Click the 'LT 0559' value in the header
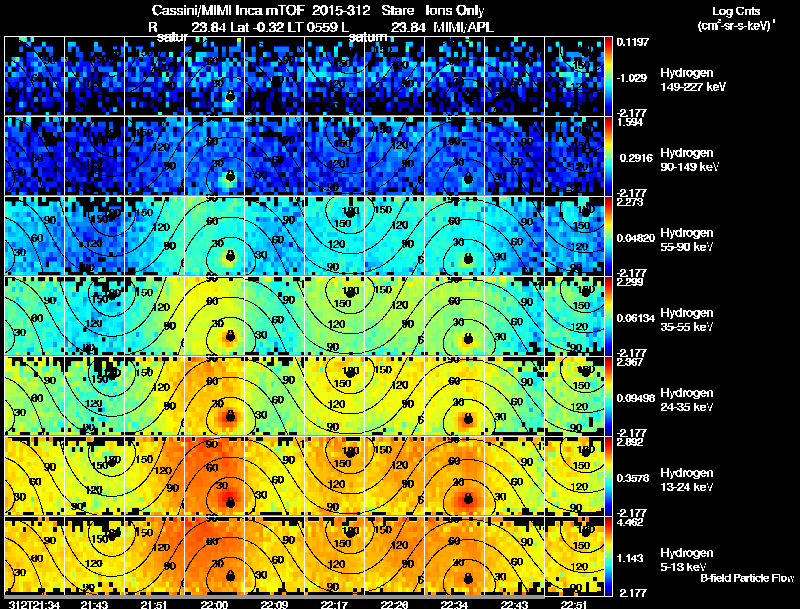Viewport: 800px width, 609px height. 321,27
